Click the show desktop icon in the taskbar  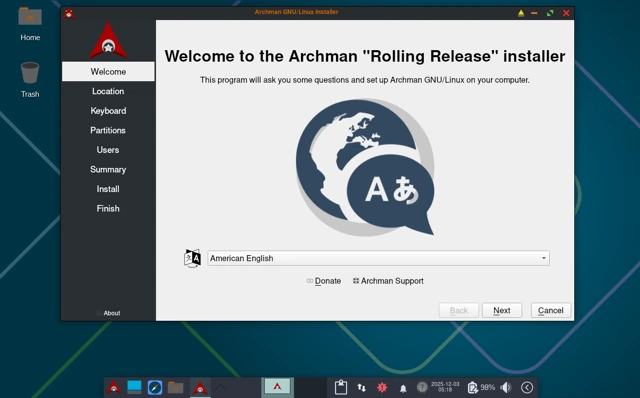pyautogui.click(x=134, y=387)
